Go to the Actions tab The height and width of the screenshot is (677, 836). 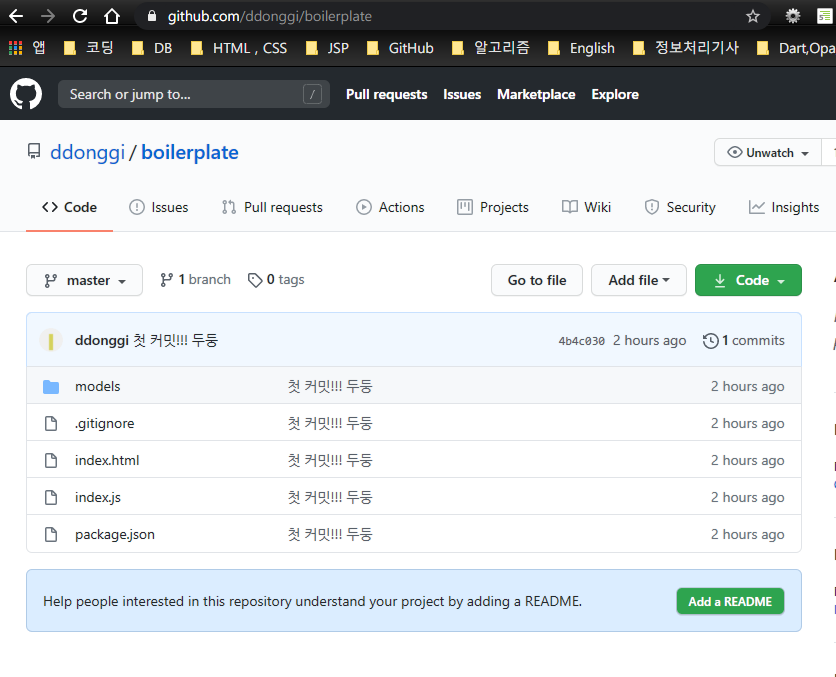point(390,207)
